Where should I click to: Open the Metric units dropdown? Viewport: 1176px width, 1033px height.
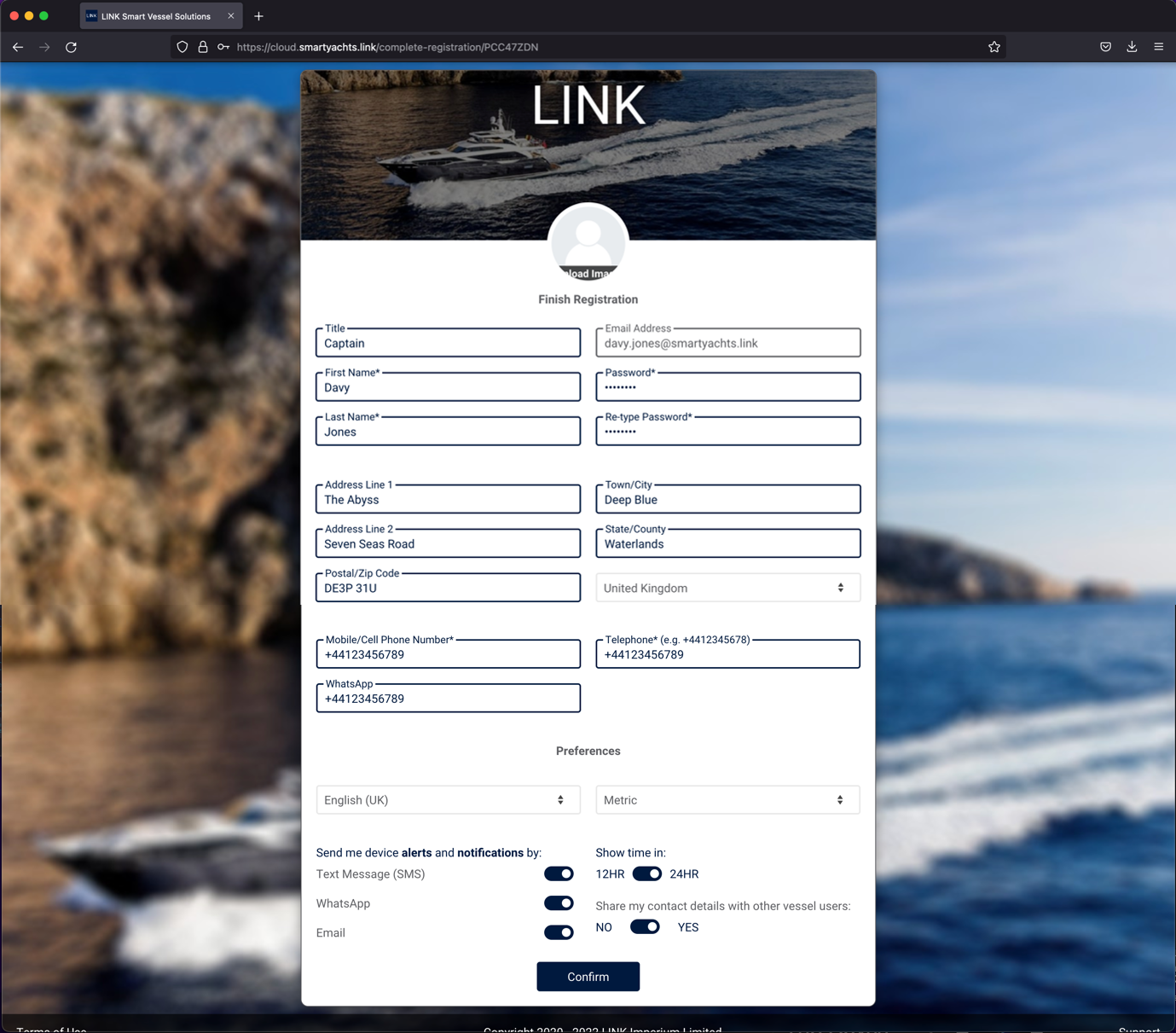(x=727, y=800)
